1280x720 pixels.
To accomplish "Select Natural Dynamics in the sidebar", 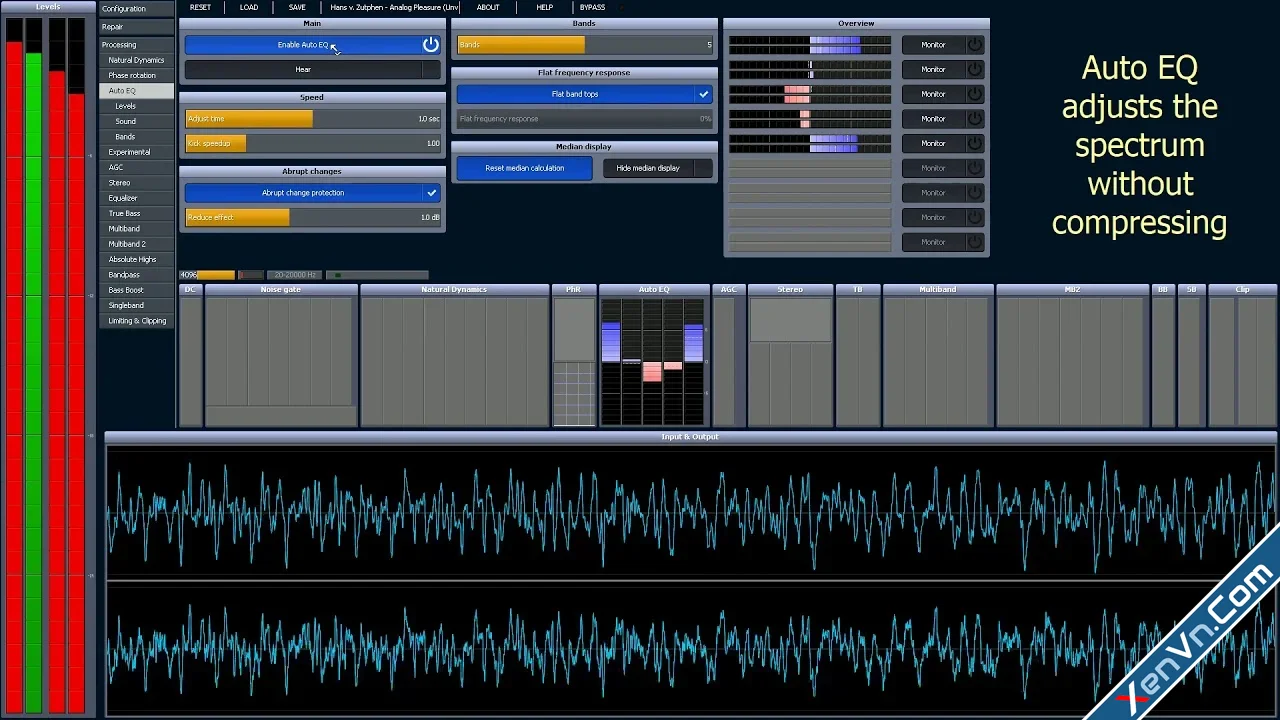I will pyautogui.click(x=136, y=60).
